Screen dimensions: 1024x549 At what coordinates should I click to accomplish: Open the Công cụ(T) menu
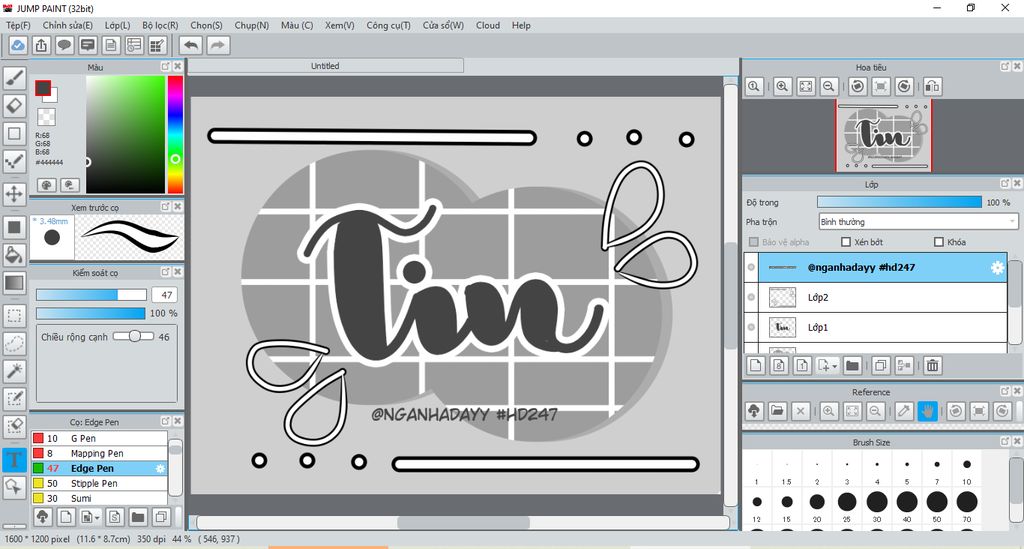coord(389,25)
